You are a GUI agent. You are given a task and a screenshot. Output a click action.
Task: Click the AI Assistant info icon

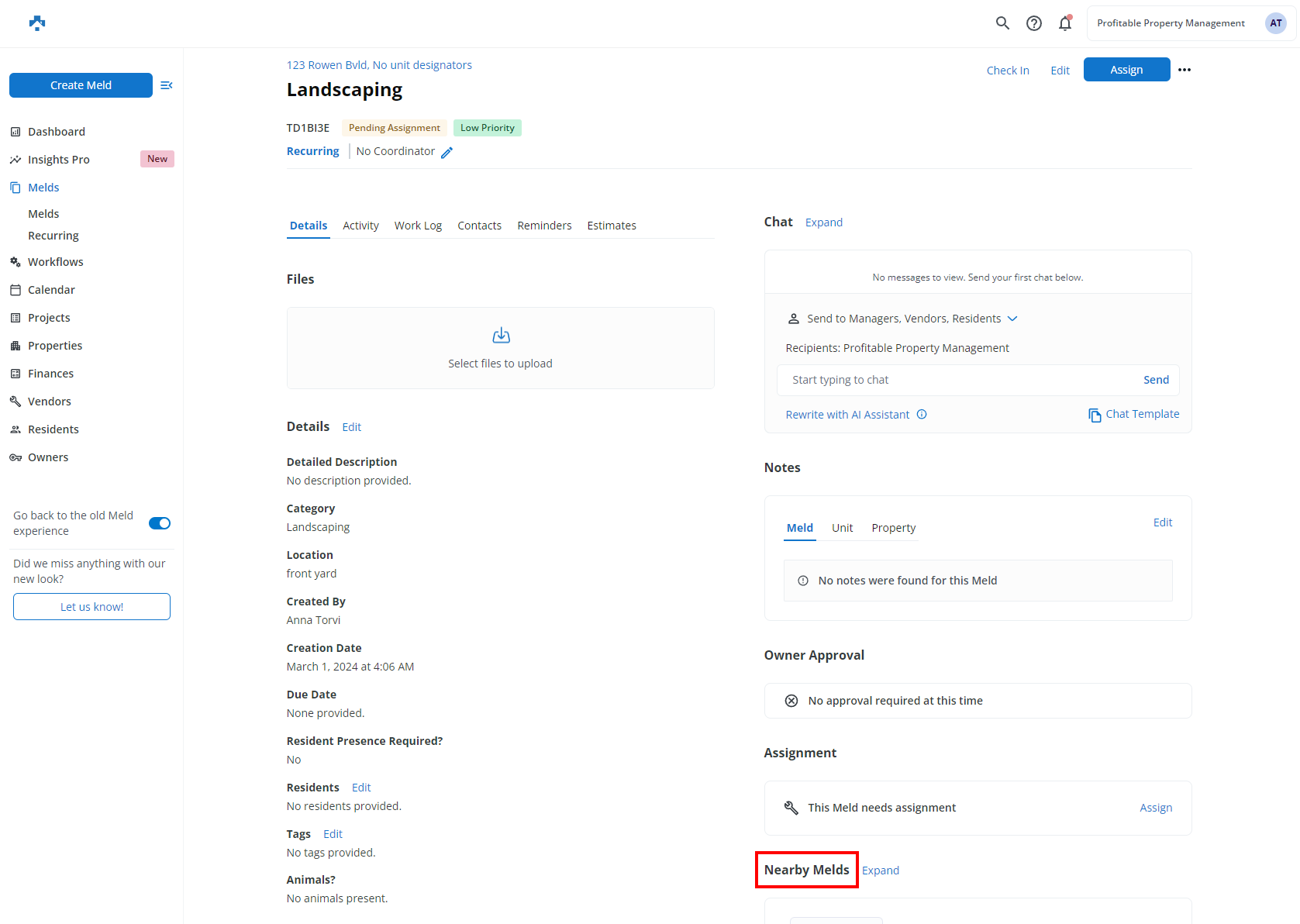click(x=922, y=415)
